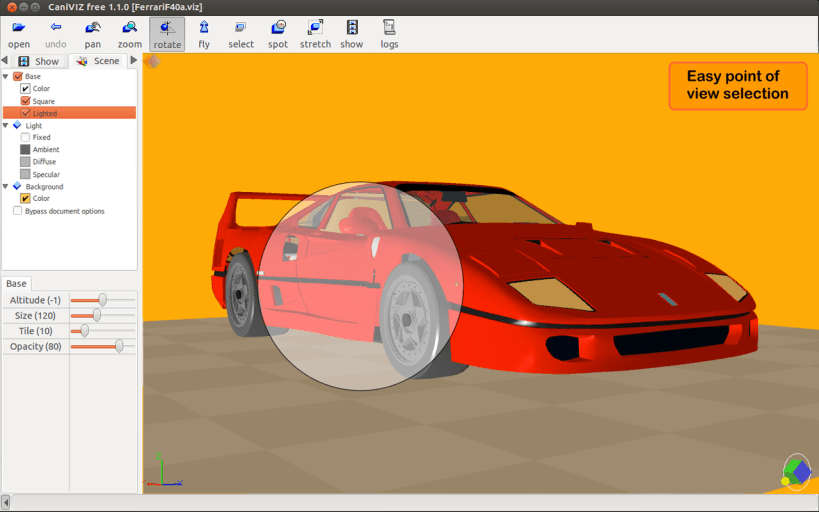Click the Size slider handle
The width and height of the screenshot is (819, 512).
click(97, 315)
